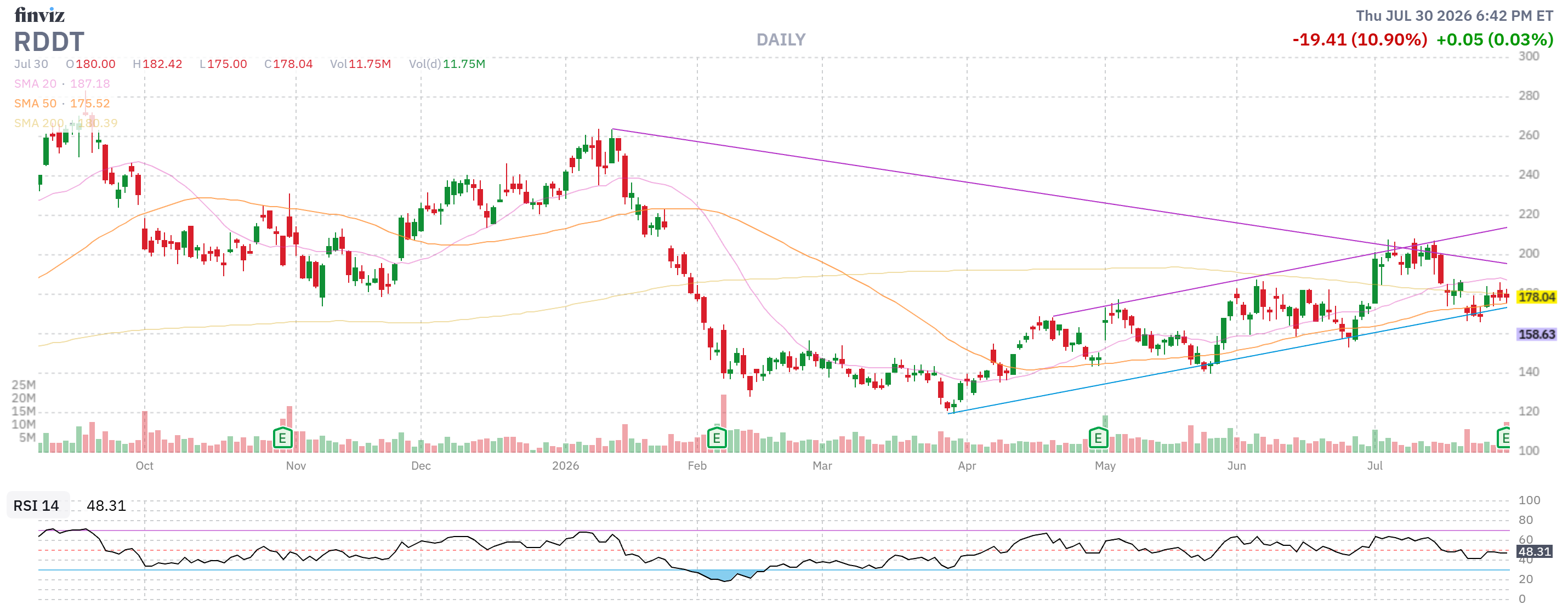Click the Dec label on the date axis
This screenshot has height=616, width=1568.
pos(421,466)
